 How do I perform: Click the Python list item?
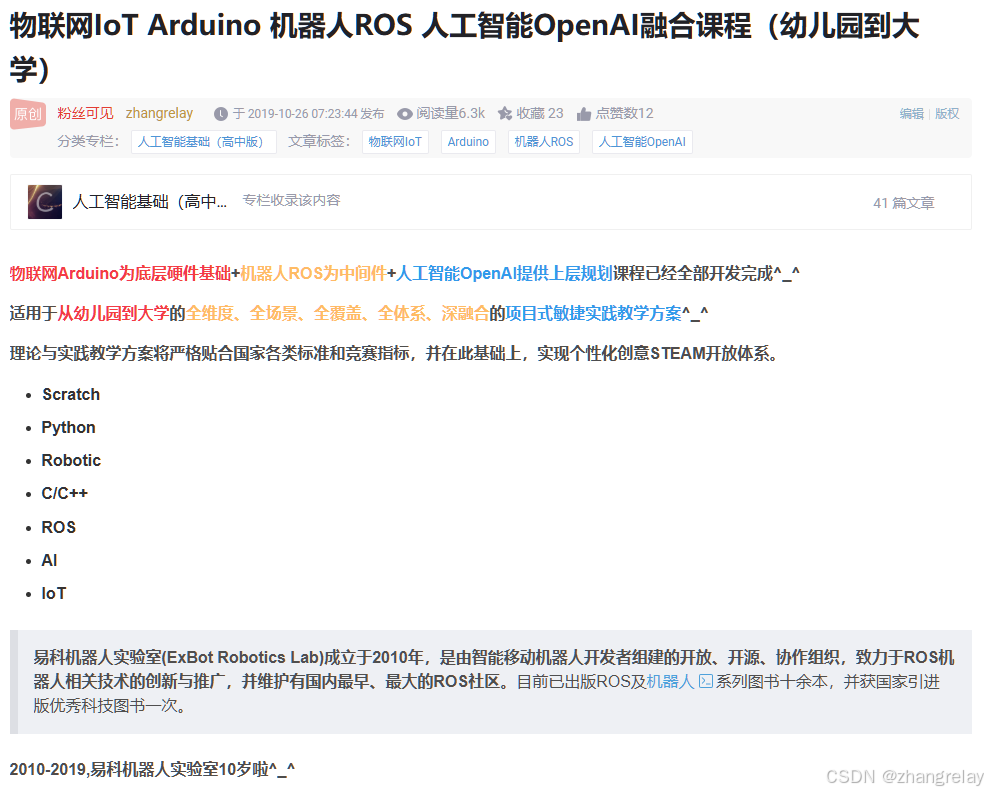click(68, 428)
